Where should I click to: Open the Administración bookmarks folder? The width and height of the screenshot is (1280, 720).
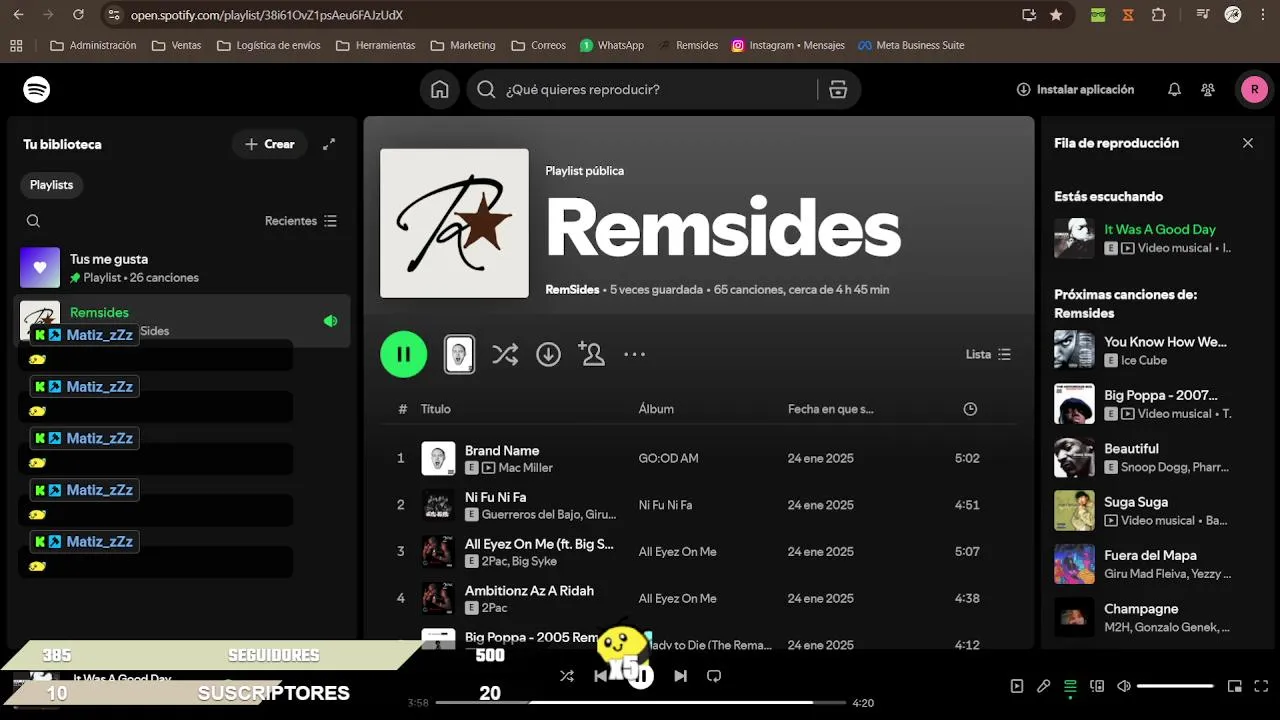[93, 45]
